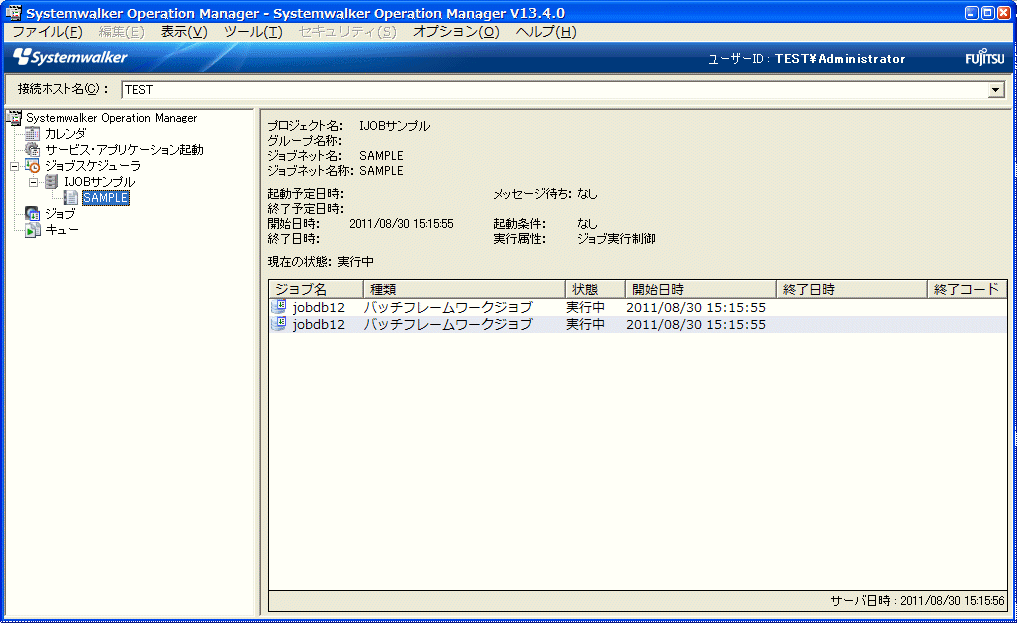Sort by the 終了コード column header
The width and height of the screenshot is (1017, 623).
pyautogui.click(x=966, y=289)
